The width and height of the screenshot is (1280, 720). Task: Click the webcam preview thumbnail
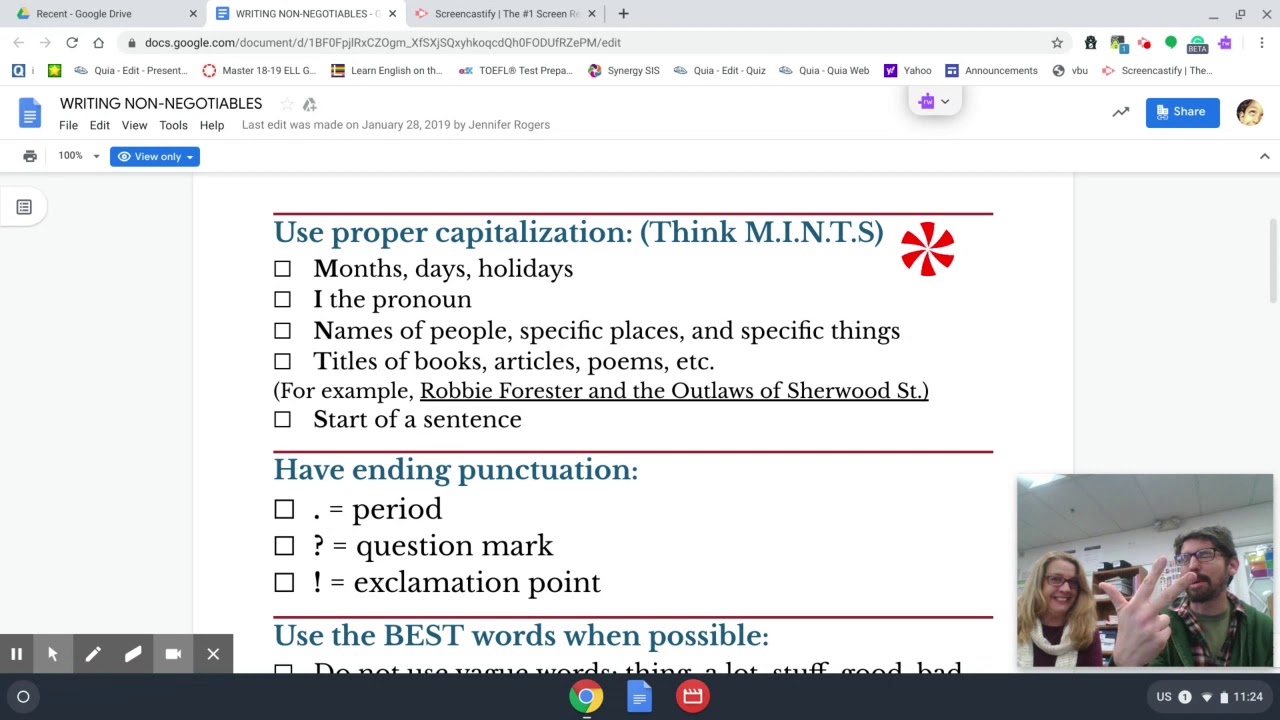tap(1145, 571)
